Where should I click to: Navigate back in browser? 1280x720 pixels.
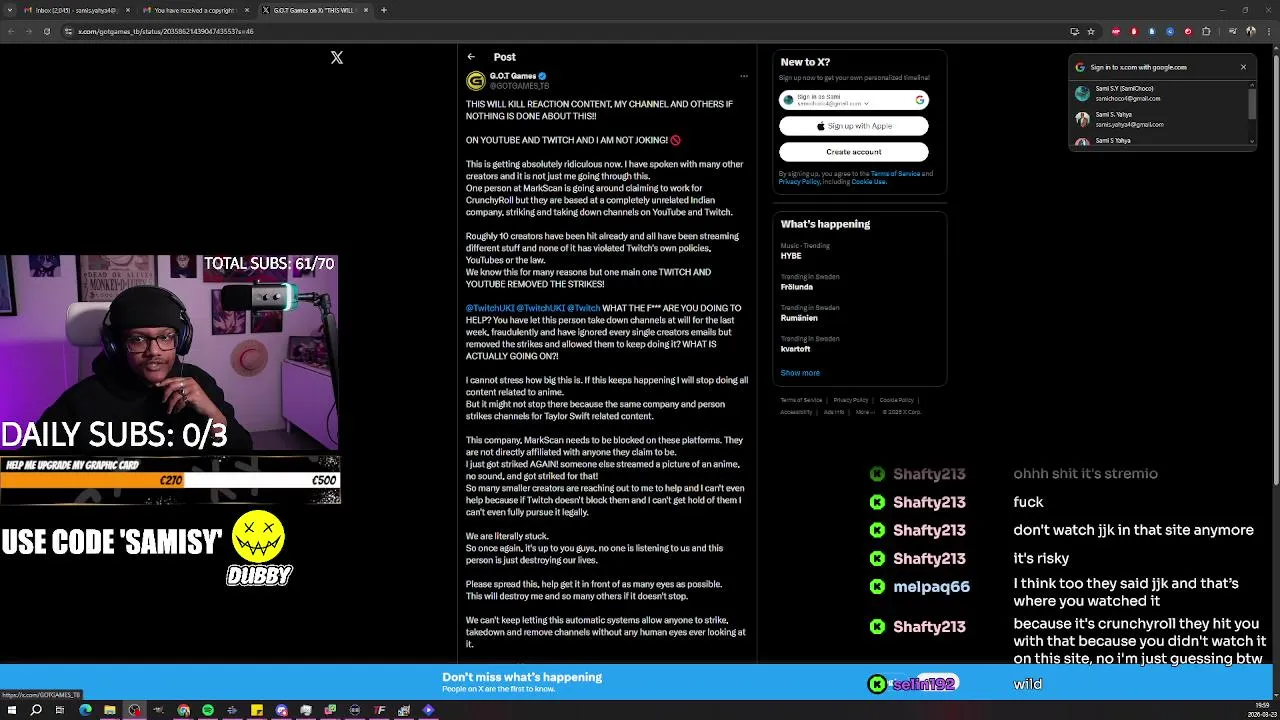click(11, 31)
